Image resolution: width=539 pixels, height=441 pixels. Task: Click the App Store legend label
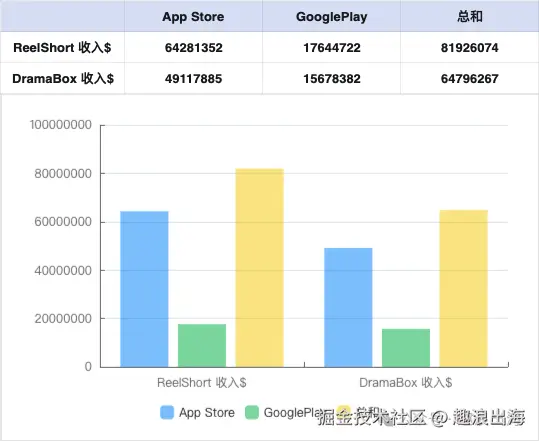click(207, 412)
